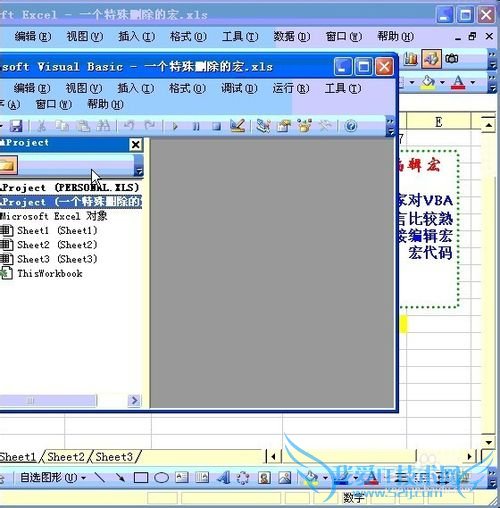Select the Rectangle drawing tool
Viewport: 500px width, 508px height.
(141, 478)
